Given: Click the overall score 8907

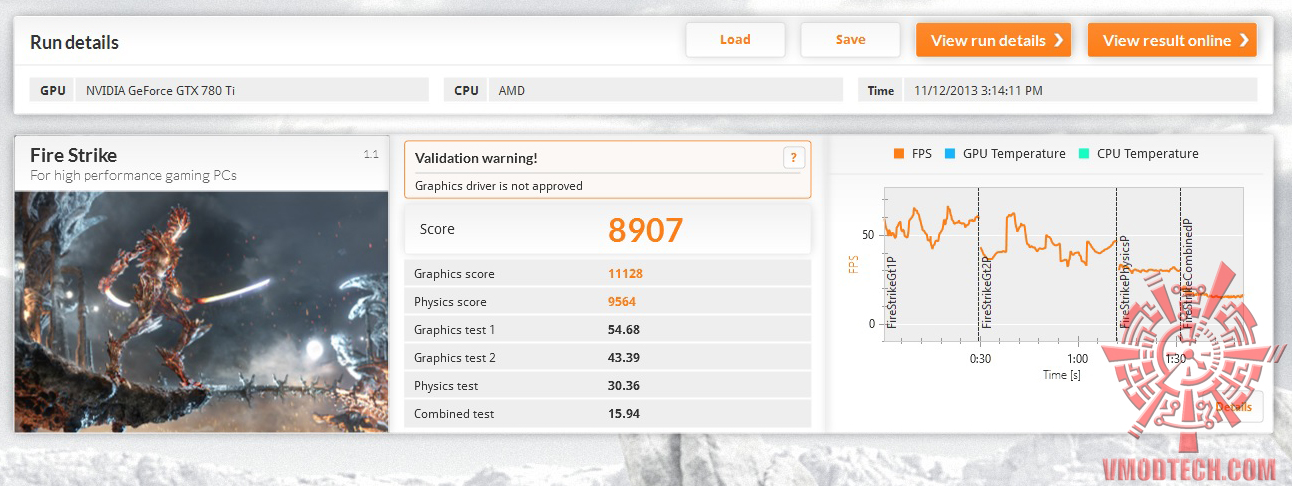Looking at the screenshot, I should (x=645, y=230).
